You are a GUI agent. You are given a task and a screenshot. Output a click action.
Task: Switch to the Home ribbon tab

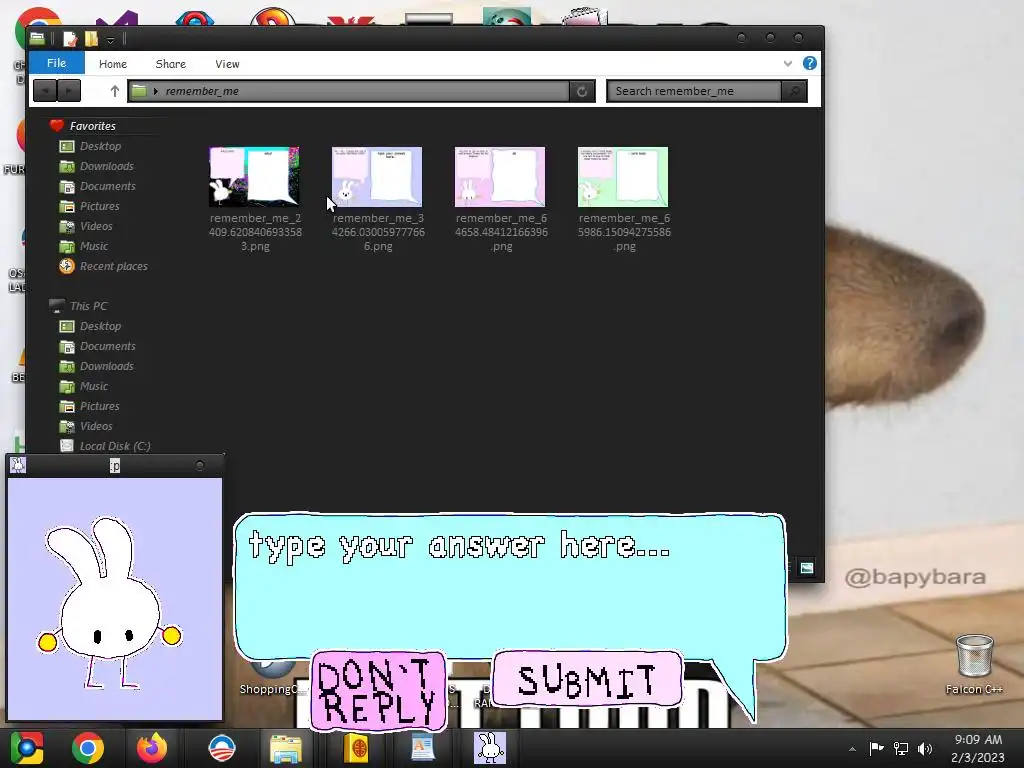pos(113,64)
